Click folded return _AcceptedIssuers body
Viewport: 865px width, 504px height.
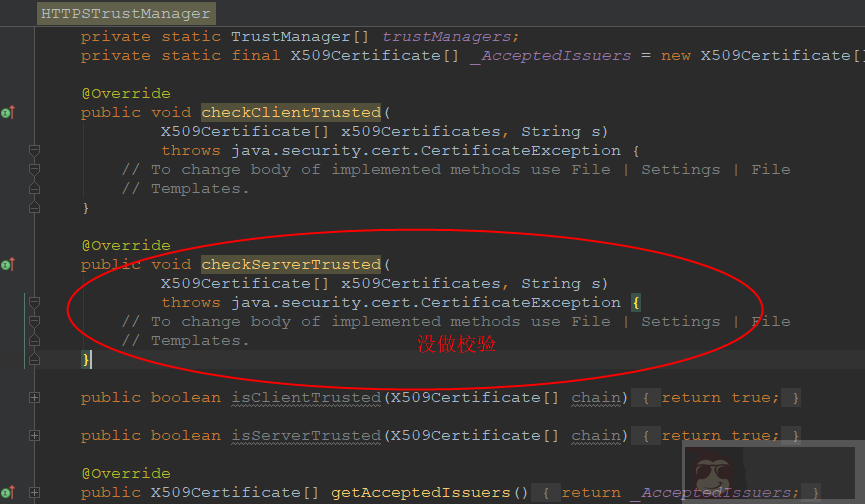tap(680, 493)
